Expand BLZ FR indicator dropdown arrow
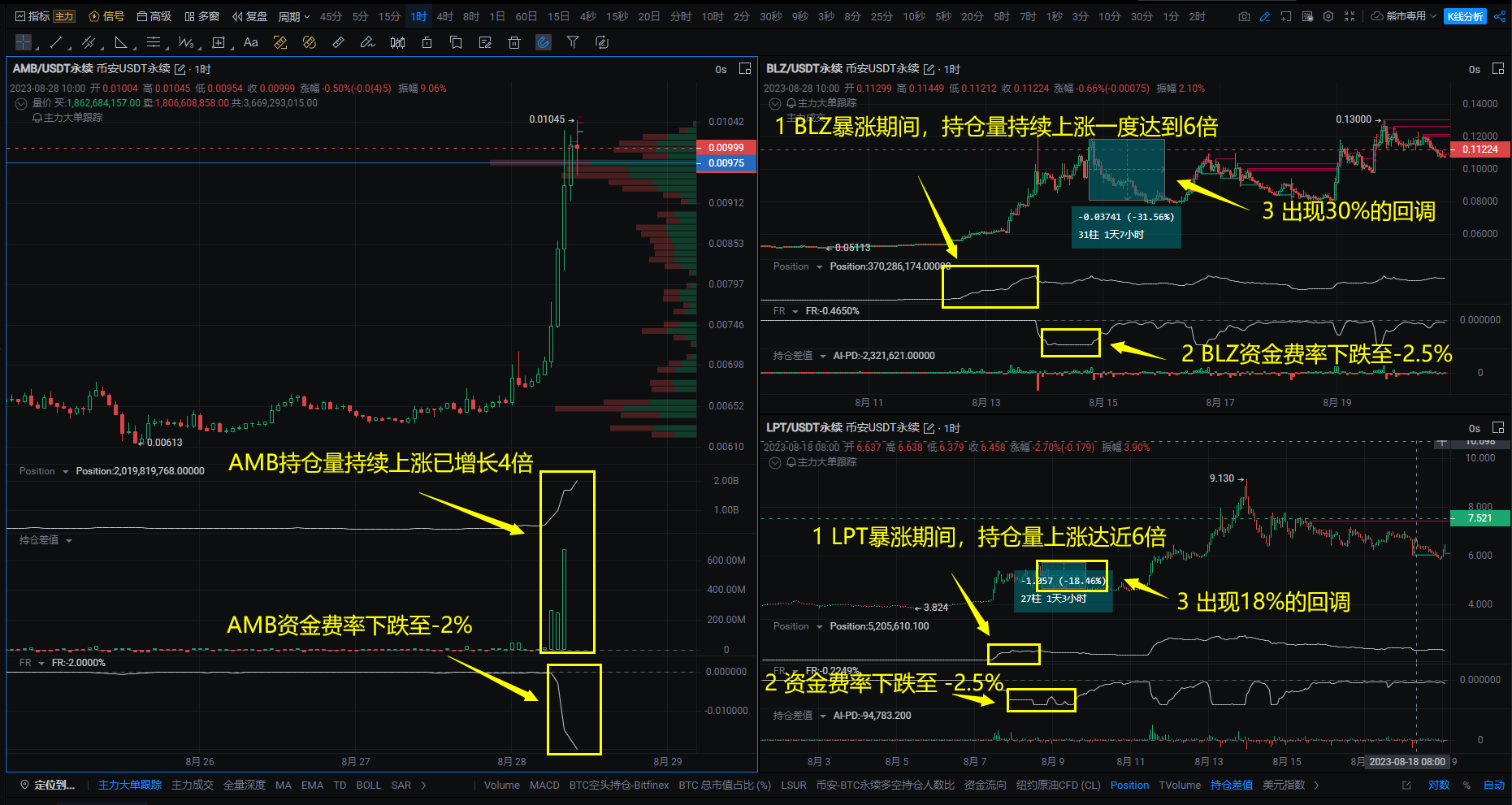Screen dimensions: 1512x805 795,311
